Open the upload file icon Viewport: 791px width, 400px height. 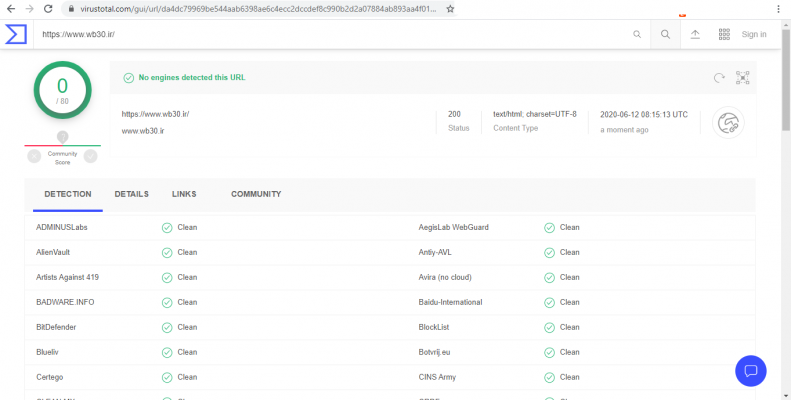(695, 34)
